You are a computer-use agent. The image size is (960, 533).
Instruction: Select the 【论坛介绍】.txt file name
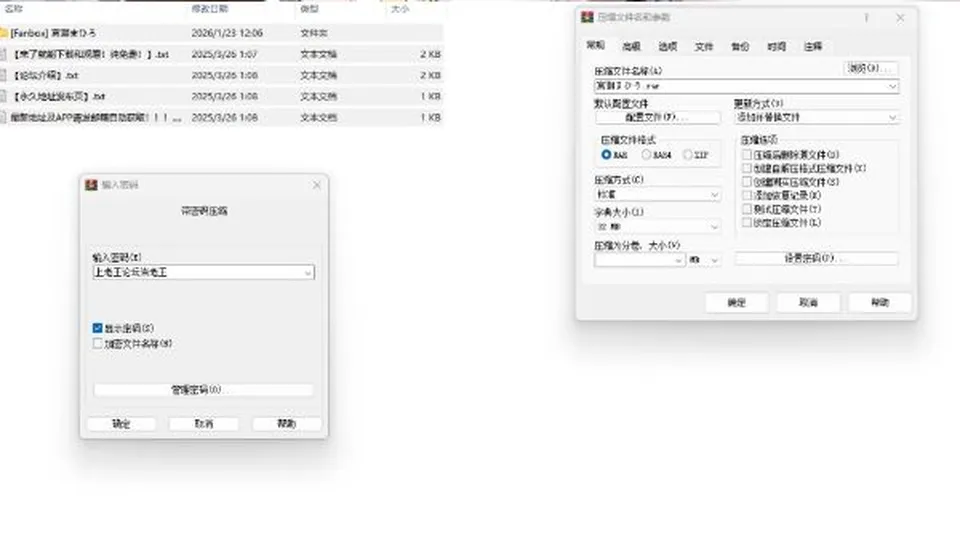(45, 75)
